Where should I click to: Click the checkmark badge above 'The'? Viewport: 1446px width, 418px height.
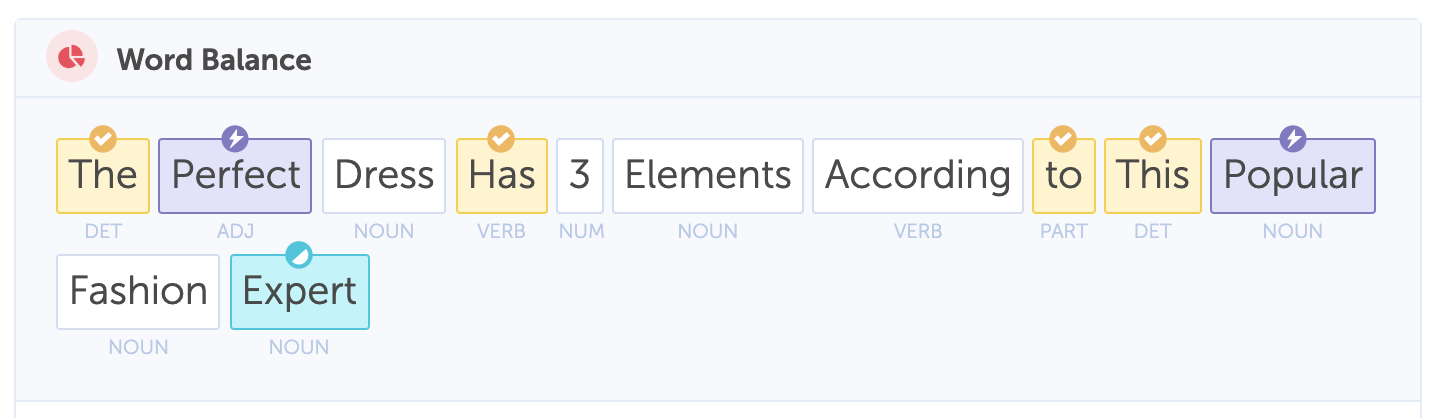coord(102,138)
